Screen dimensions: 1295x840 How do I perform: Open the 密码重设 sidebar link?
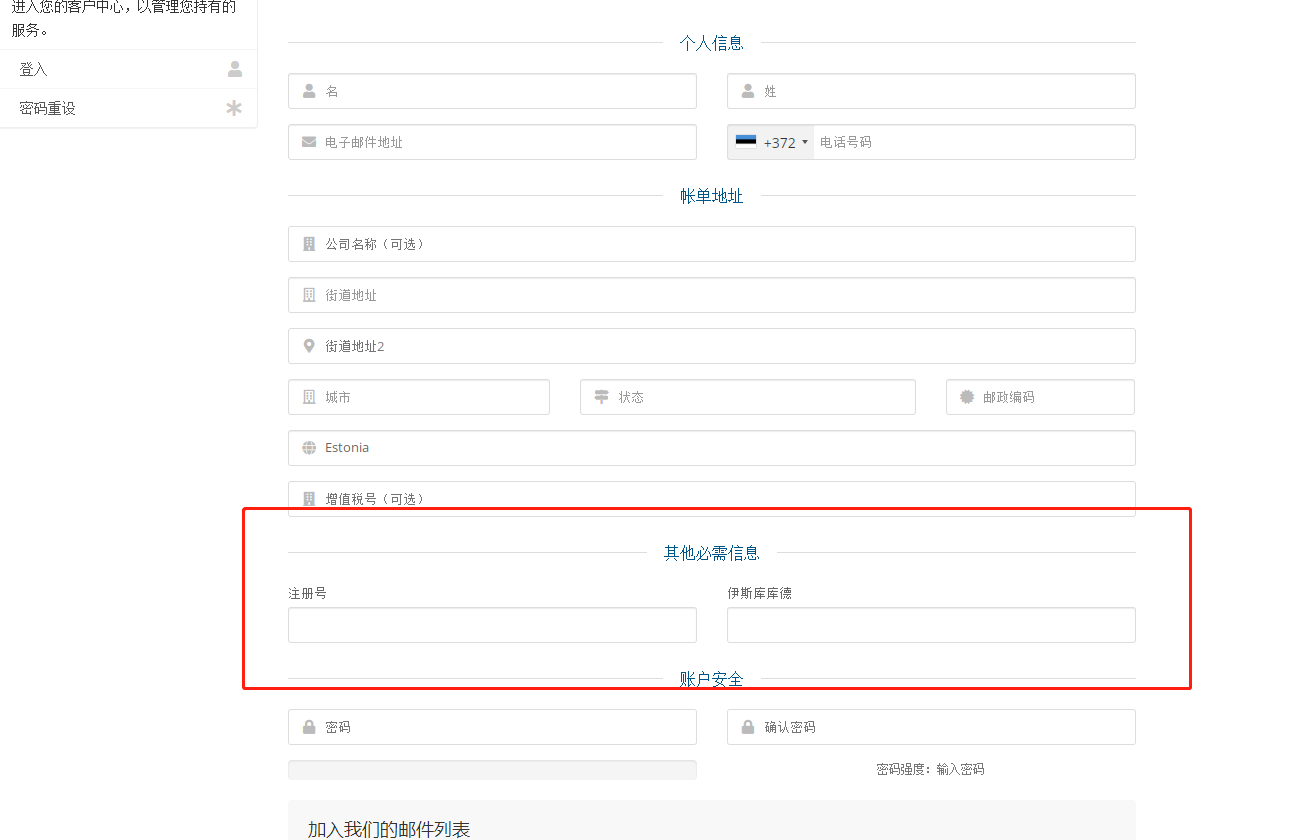coord(128,108)
